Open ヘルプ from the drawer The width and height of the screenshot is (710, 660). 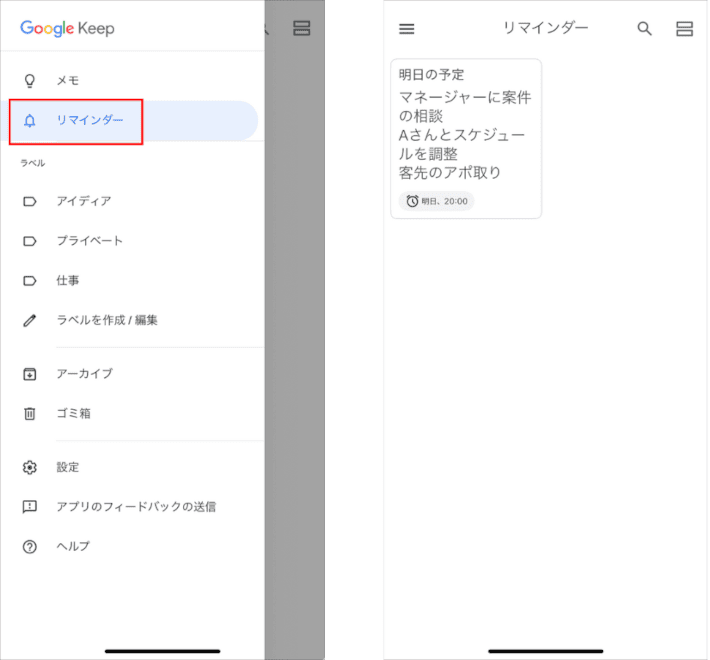pyautogui.click(x=72, y=547)
